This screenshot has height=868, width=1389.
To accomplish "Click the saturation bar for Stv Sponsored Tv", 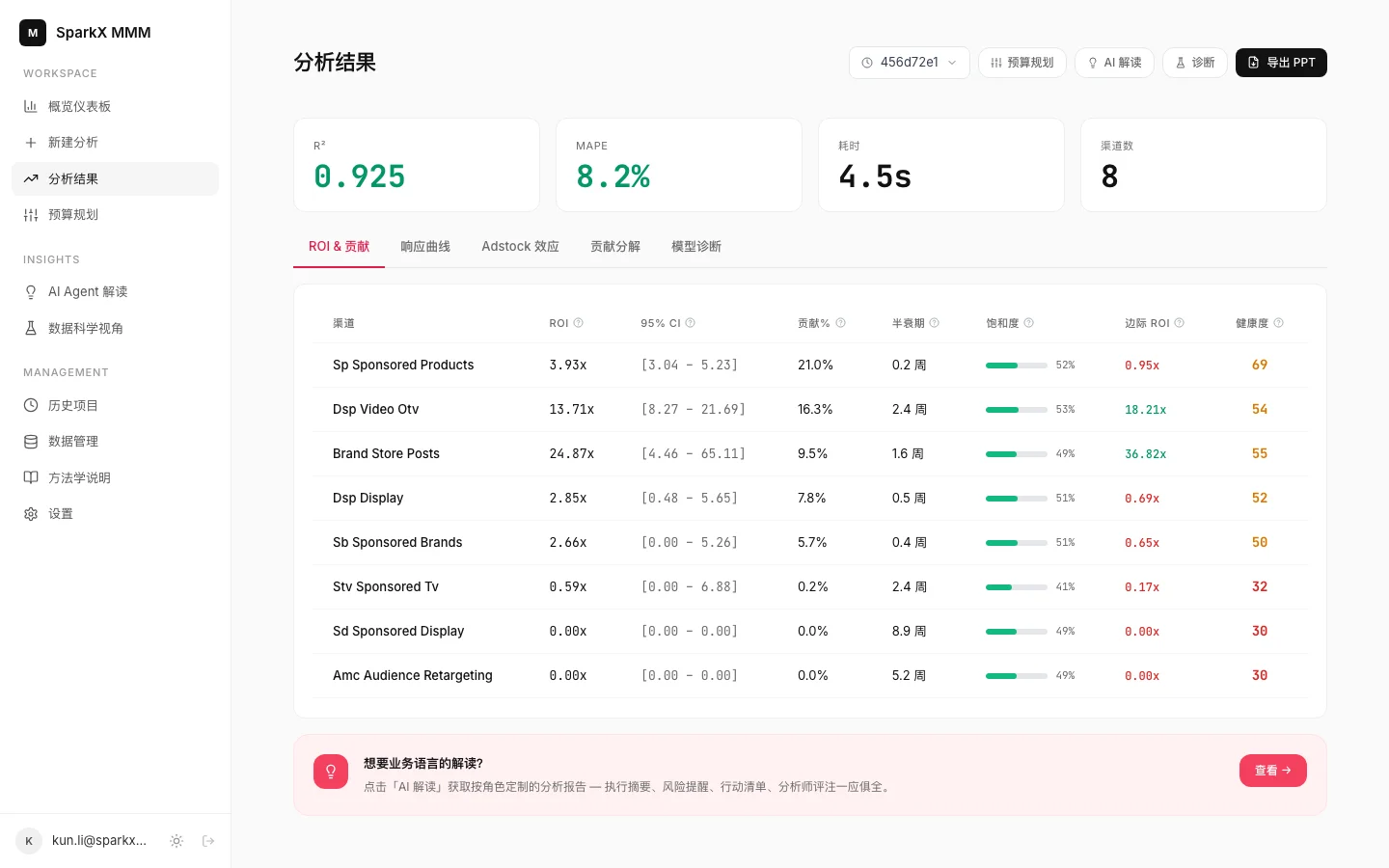I will click(x=1017, y=587).
